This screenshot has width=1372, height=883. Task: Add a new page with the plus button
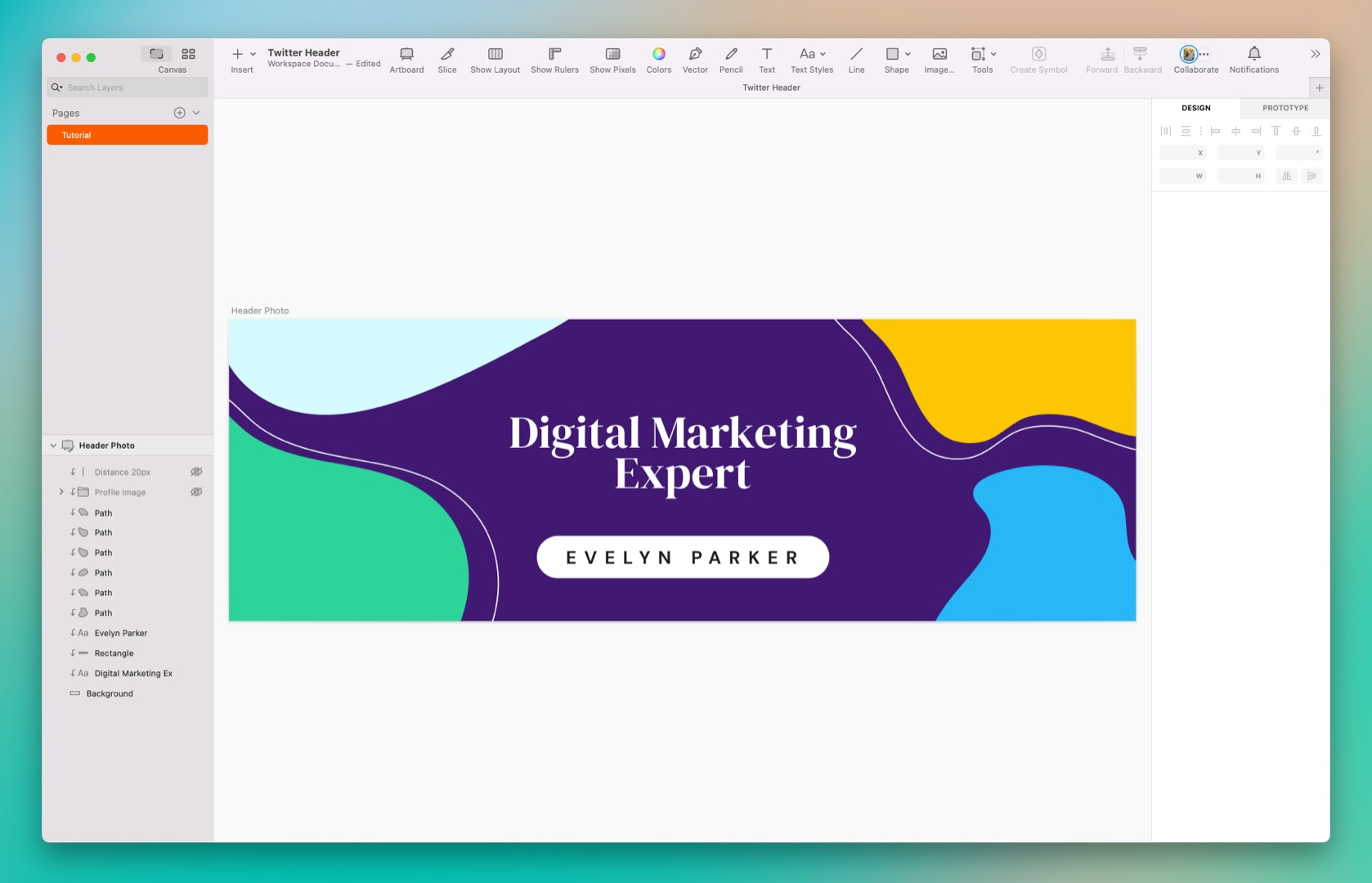point(179,112)
